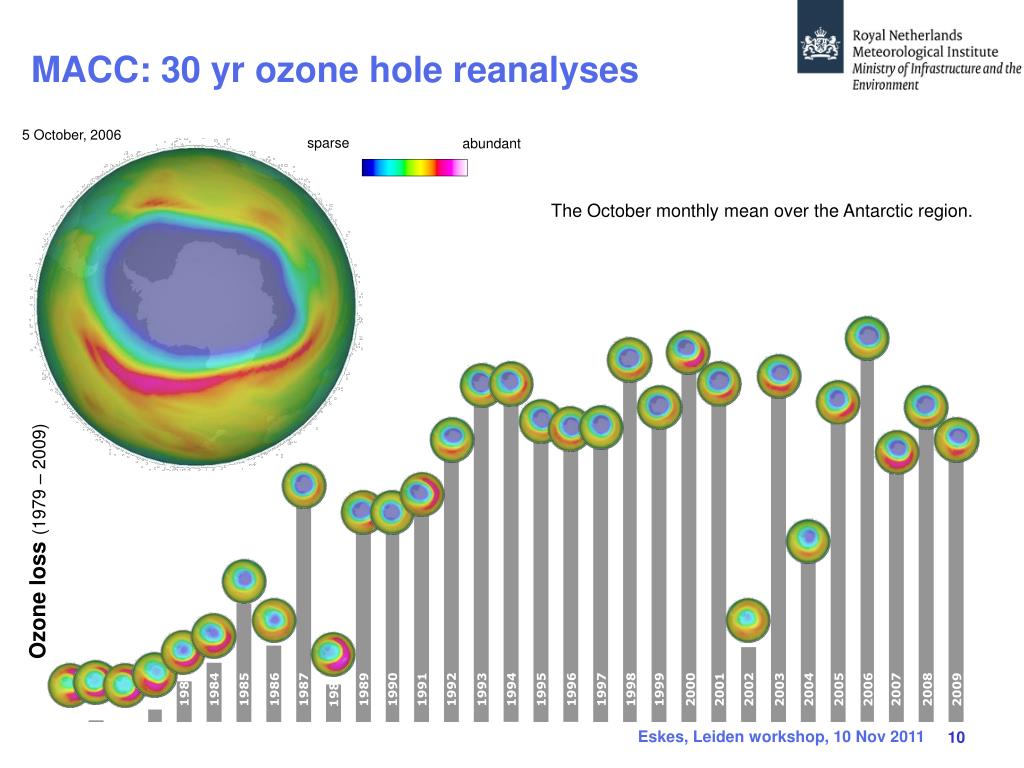Click the 1996 year label on its bar
The height and width of the screenshot is (768, 1024).
(x=571, y=689)
